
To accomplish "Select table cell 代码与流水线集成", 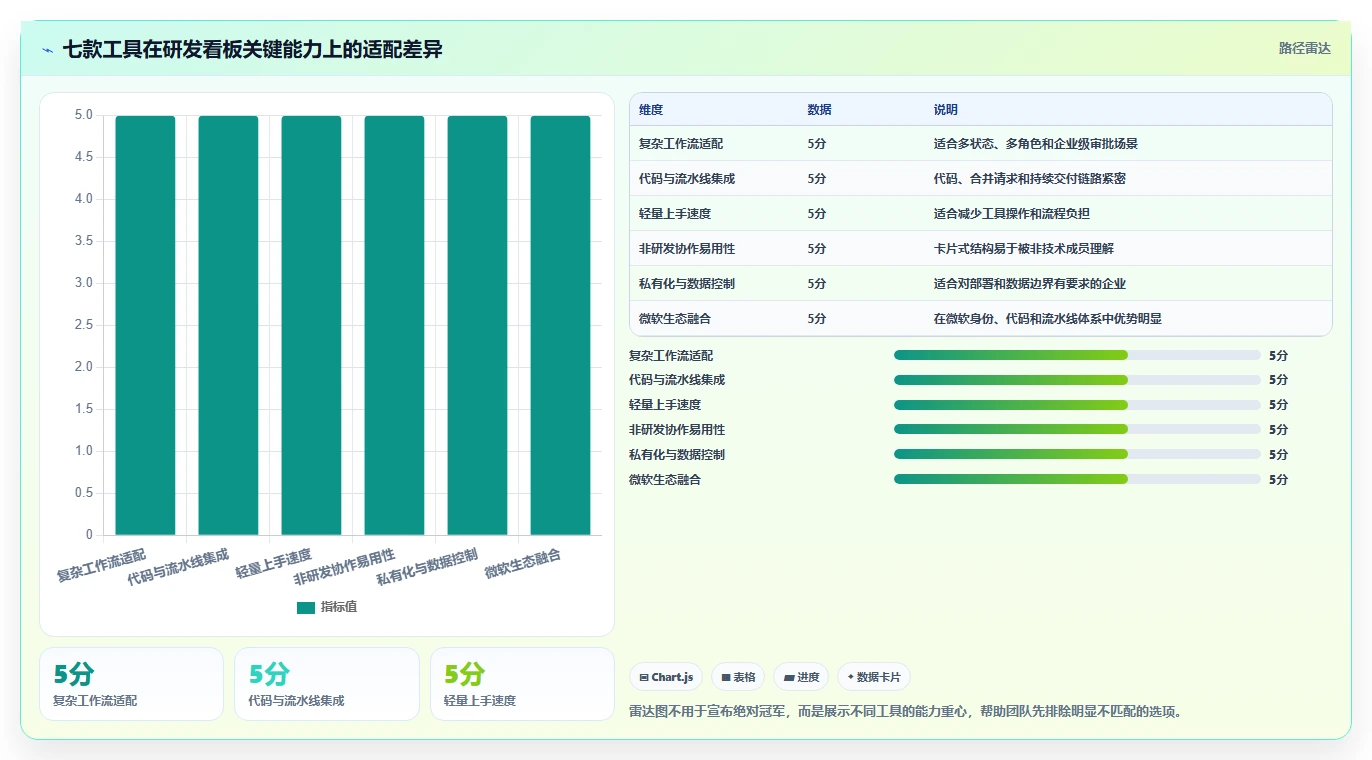I will pyautogui.click(x=687, y=179).
